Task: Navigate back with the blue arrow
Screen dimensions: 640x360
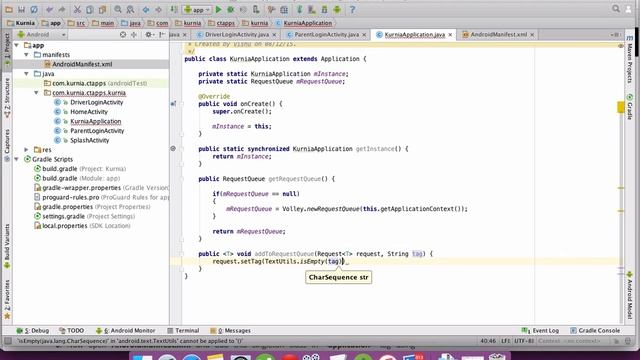Action: coord(146,9)
